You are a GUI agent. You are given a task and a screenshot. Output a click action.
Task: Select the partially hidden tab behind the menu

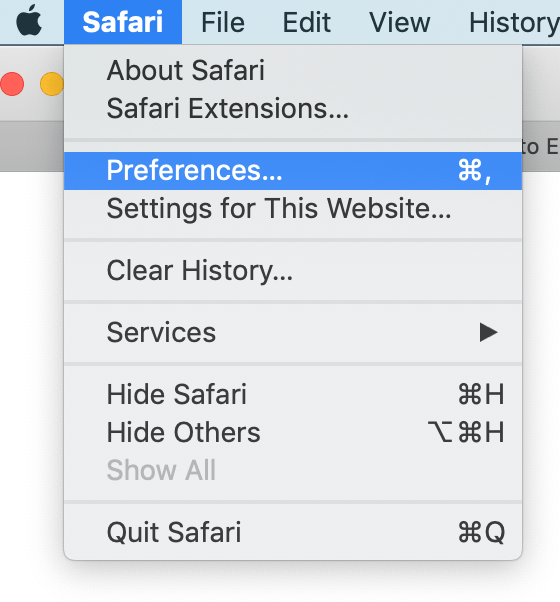pos(540,146)
